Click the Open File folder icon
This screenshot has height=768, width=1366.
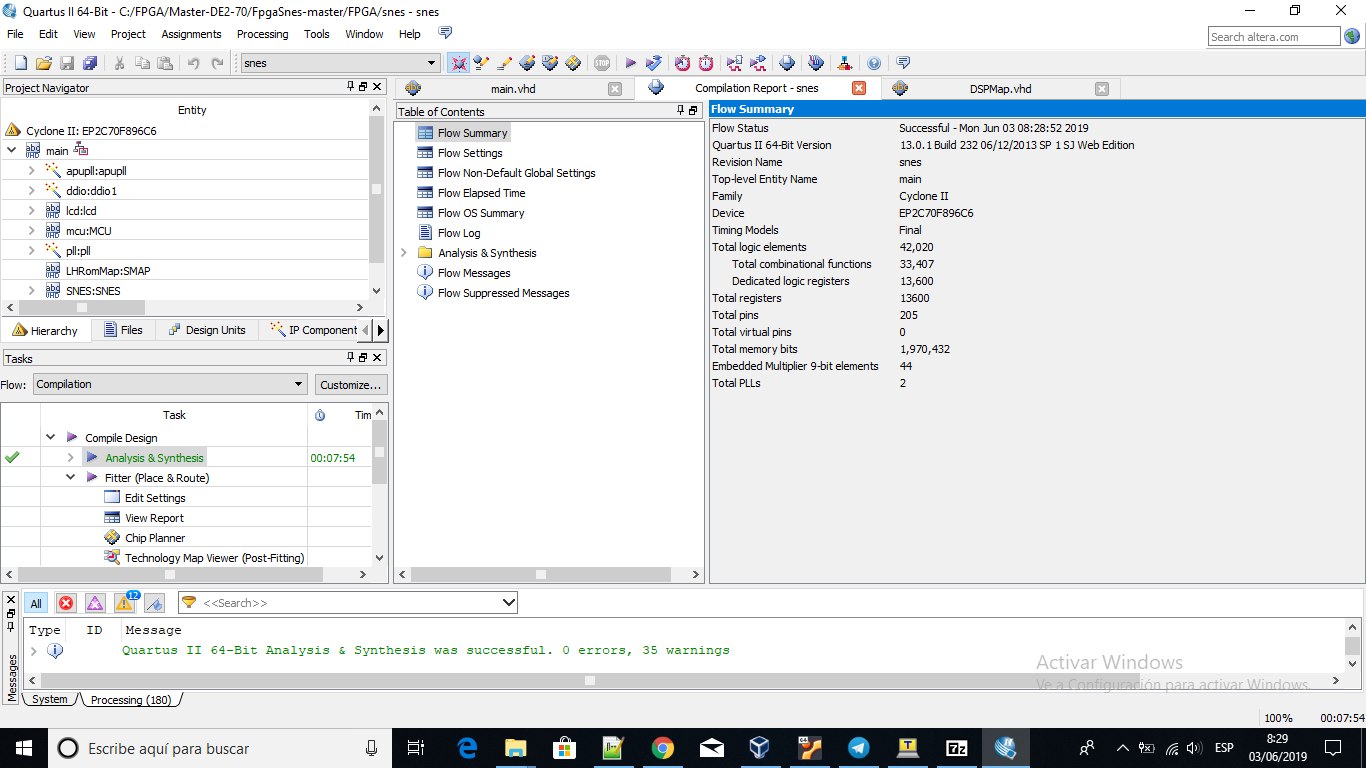coord(43,63)
